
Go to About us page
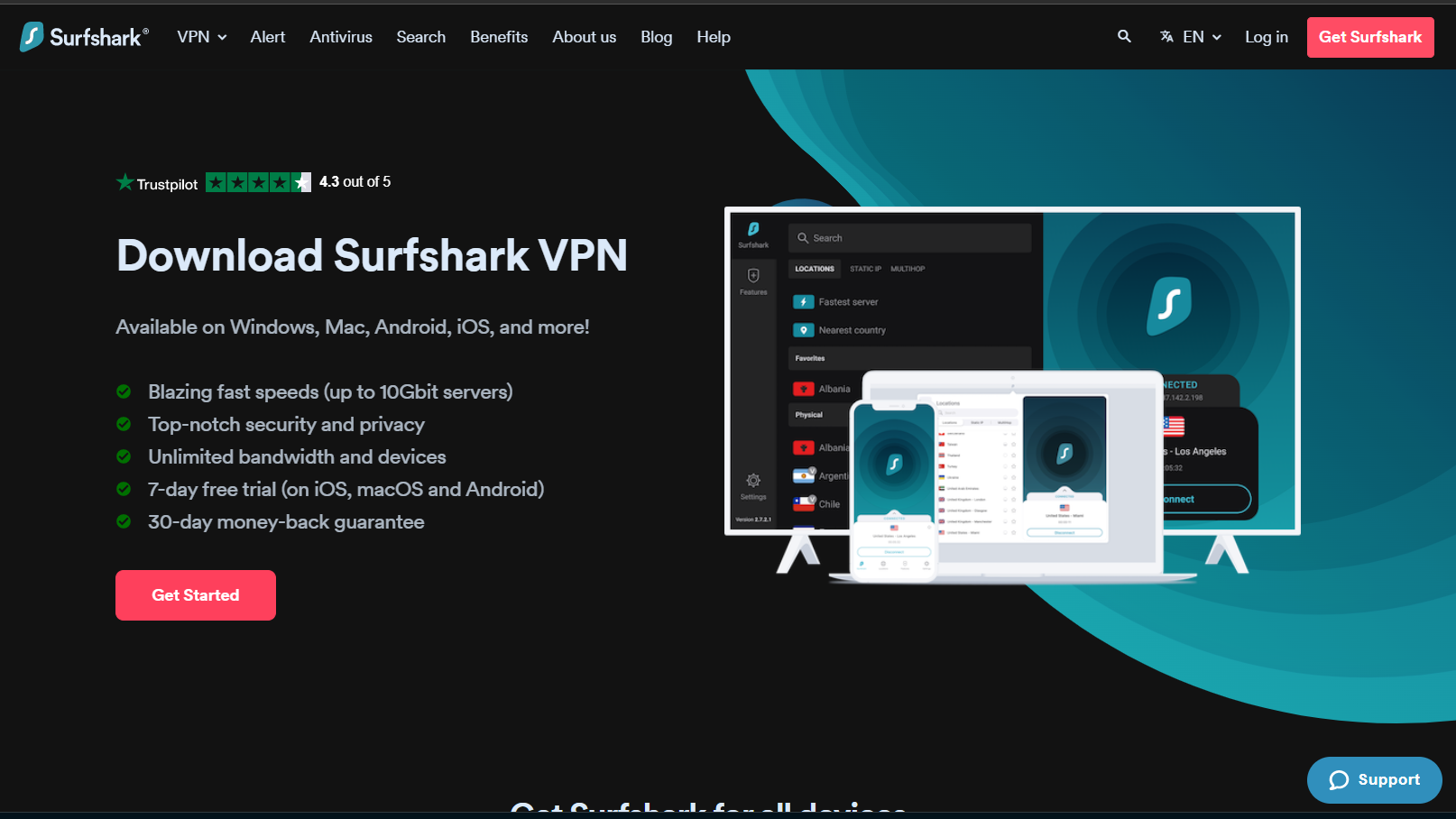pyautogui.click(x=585, y=37)
